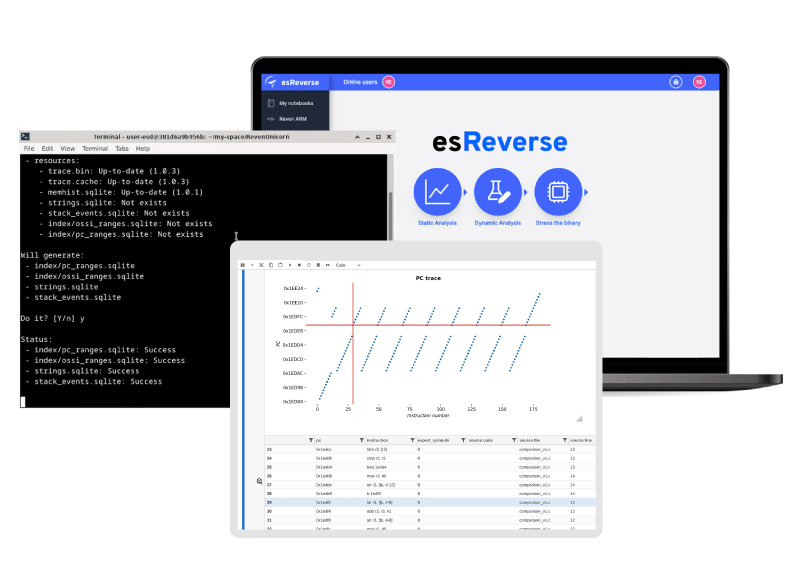Click the Terminal window vertical scrollbar
The height and width of the screenshot is (562, 800).
click(391, 215)
